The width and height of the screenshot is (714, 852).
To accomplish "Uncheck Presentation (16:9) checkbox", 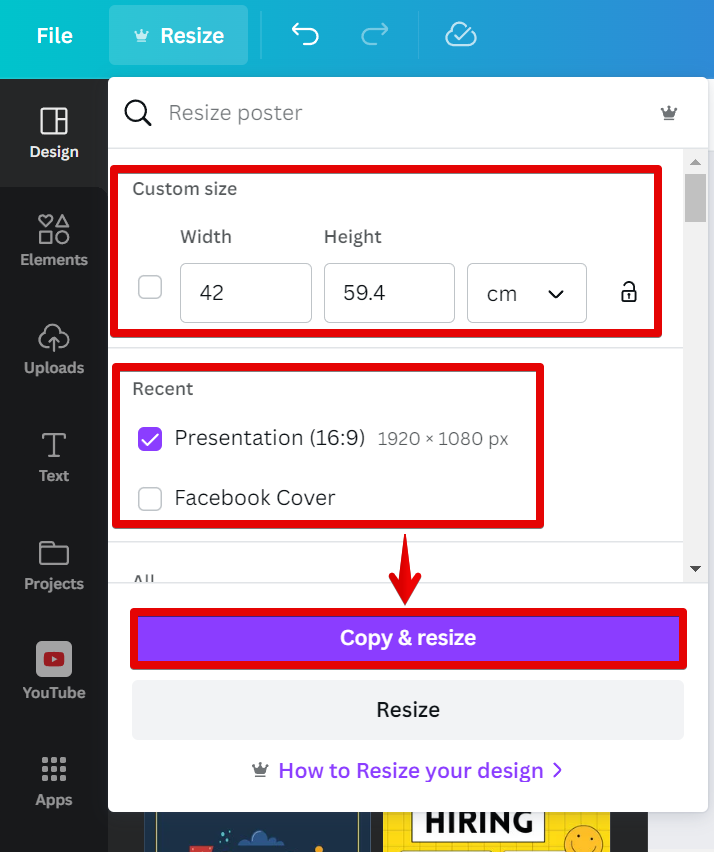I will coord(150,439).
